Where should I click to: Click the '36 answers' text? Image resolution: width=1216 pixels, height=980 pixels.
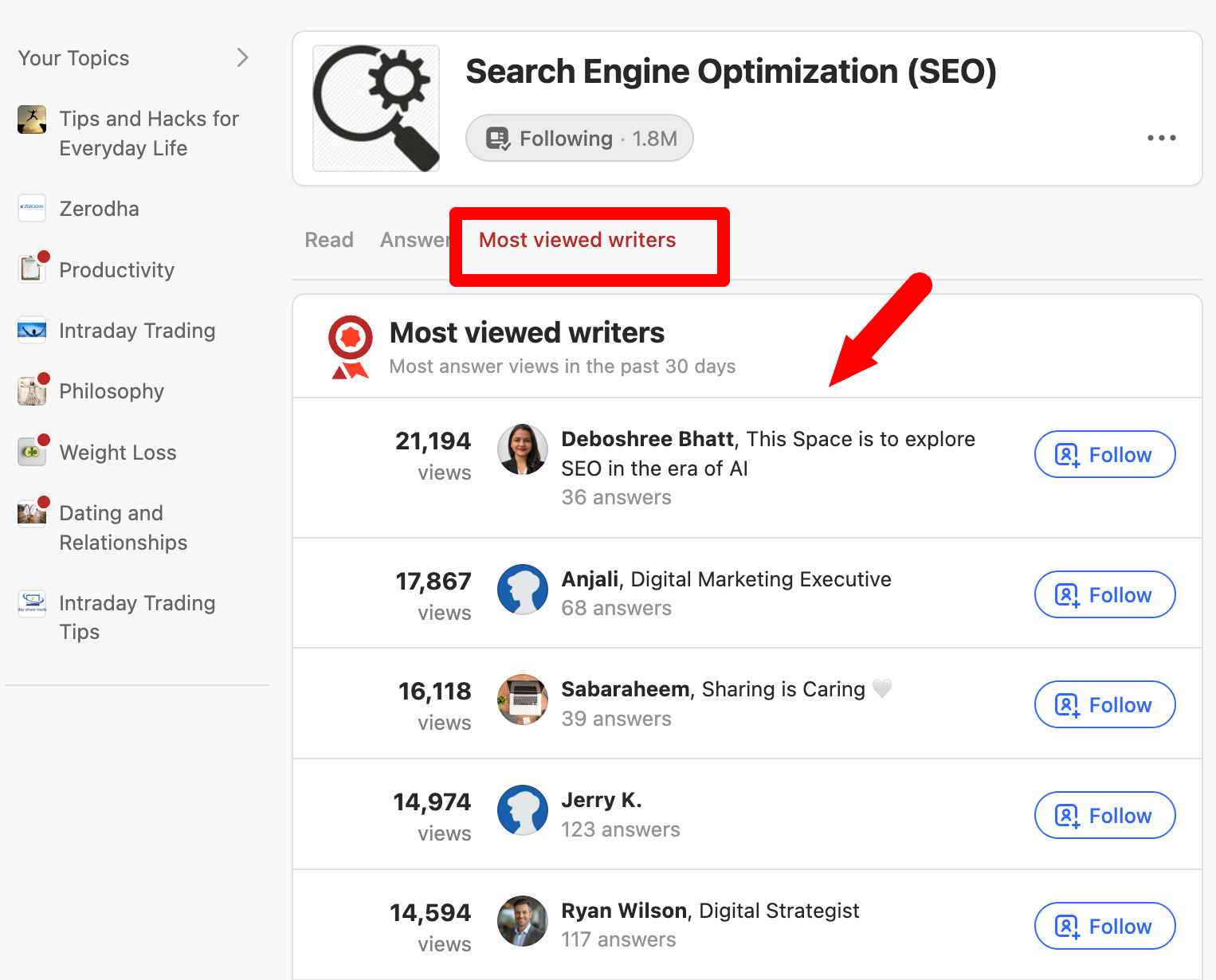click(x=616, y=497)
